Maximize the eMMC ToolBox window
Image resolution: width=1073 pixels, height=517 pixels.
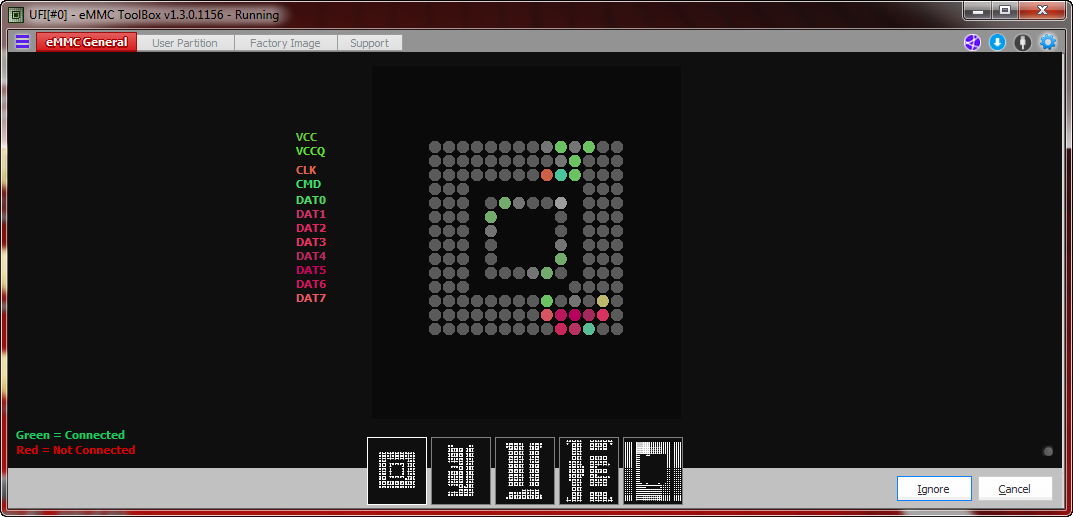(x=1004, y=10)
